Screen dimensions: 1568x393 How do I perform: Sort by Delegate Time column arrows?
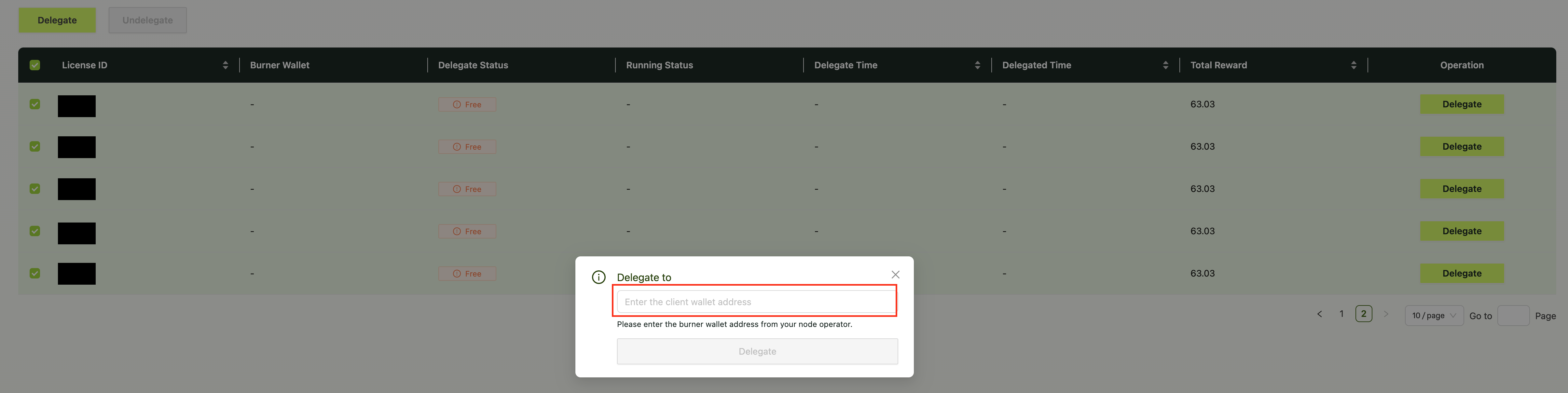977,65
